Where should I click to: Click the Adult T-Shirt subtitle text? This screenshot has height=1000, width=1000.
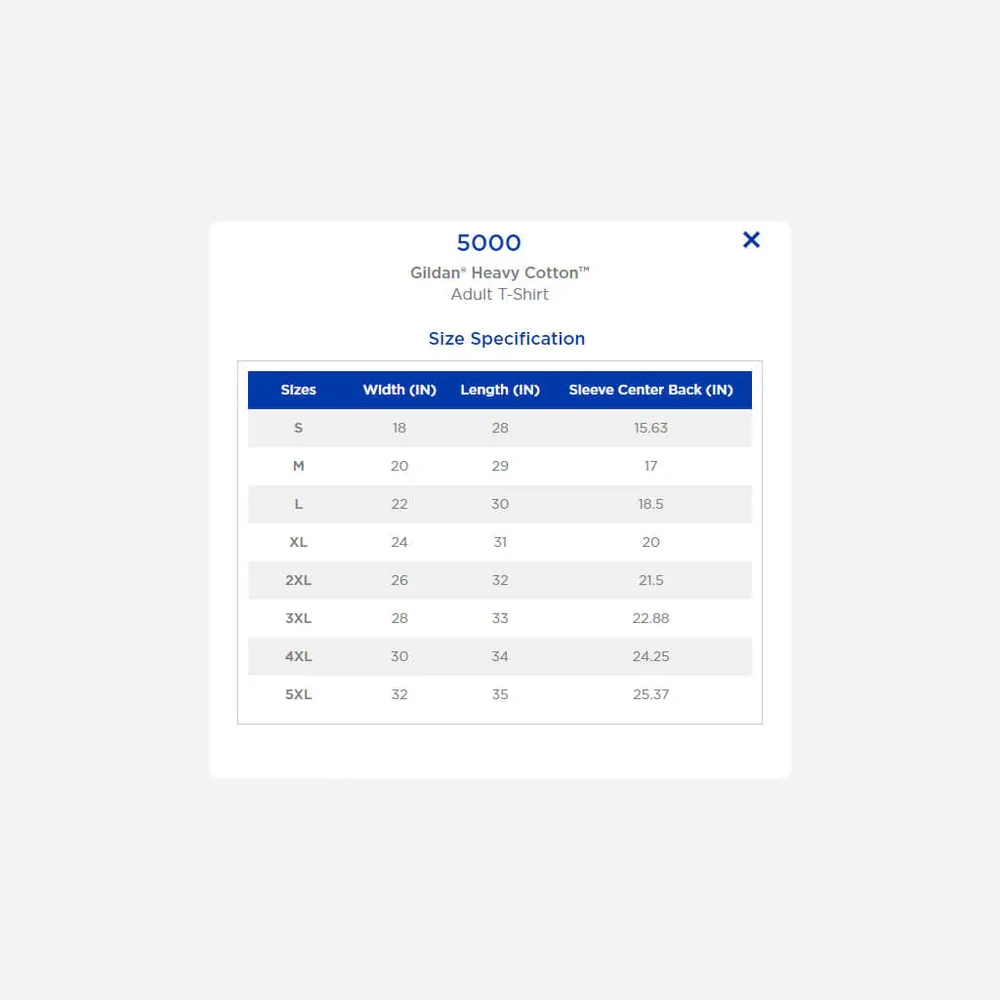[x=500, y=294]
